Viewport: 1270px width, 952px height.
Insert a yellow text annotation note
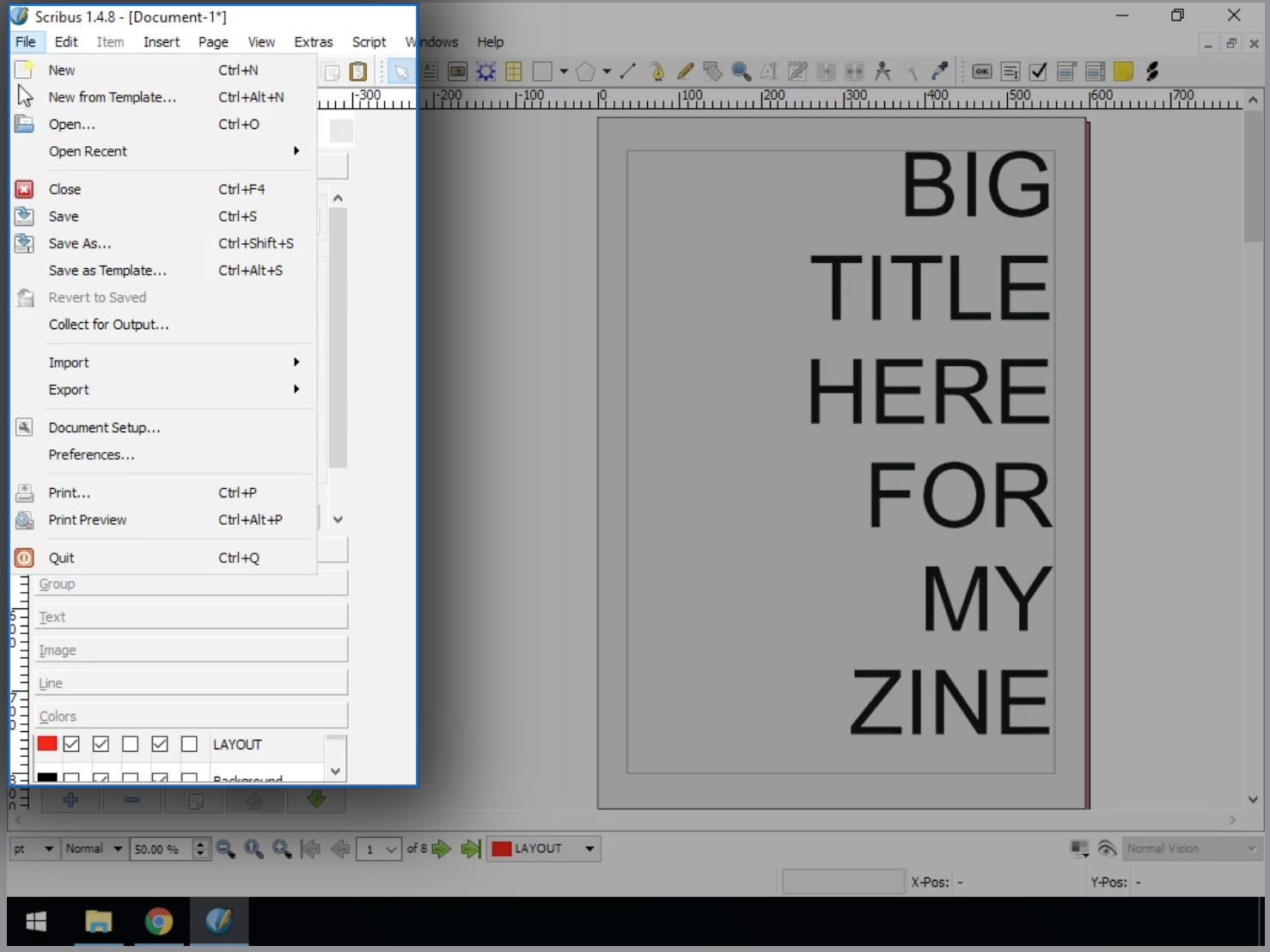tap(1123, 72)
